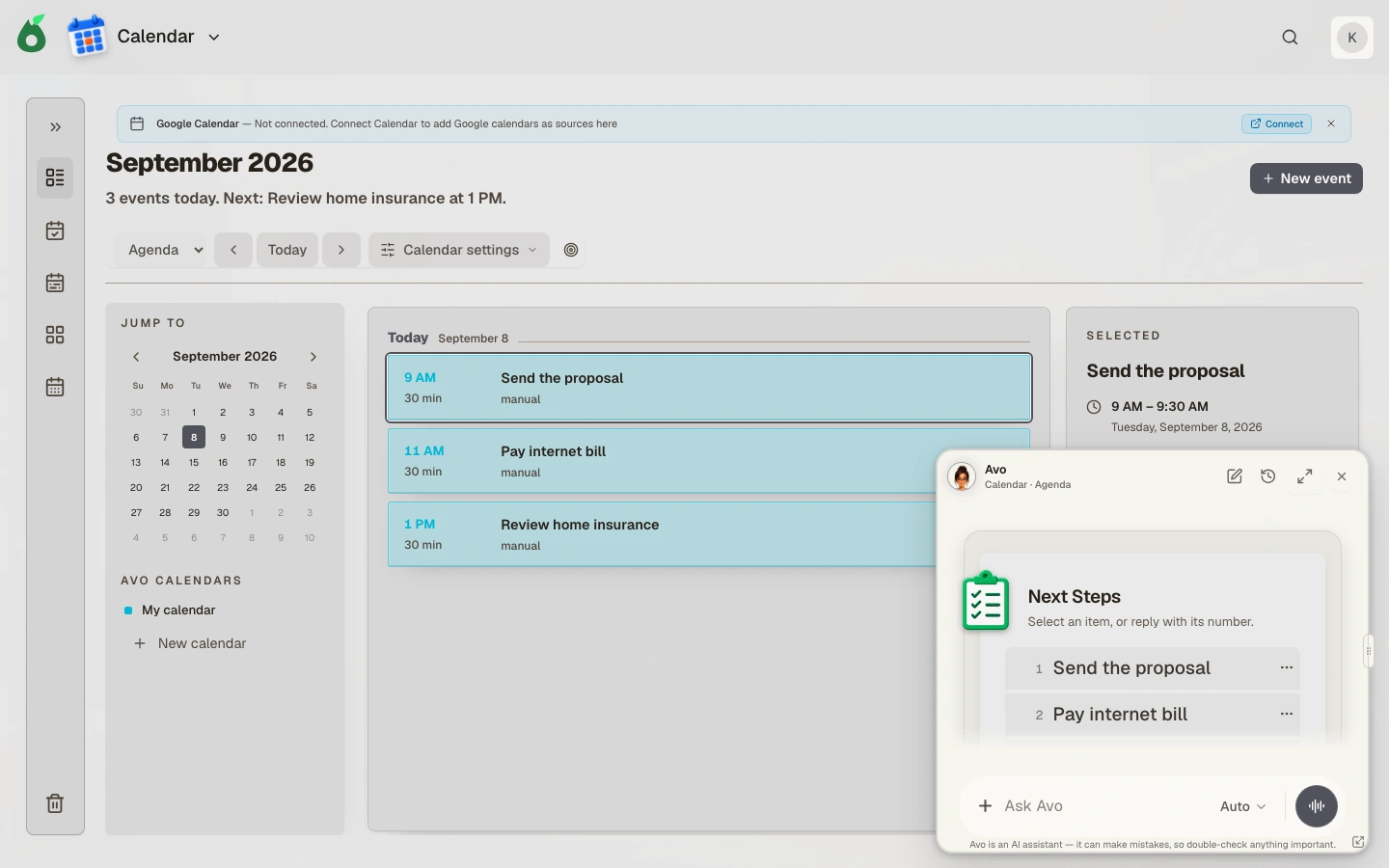Pop out the Avo panel via corner icon

click(x=1358, y=842)
